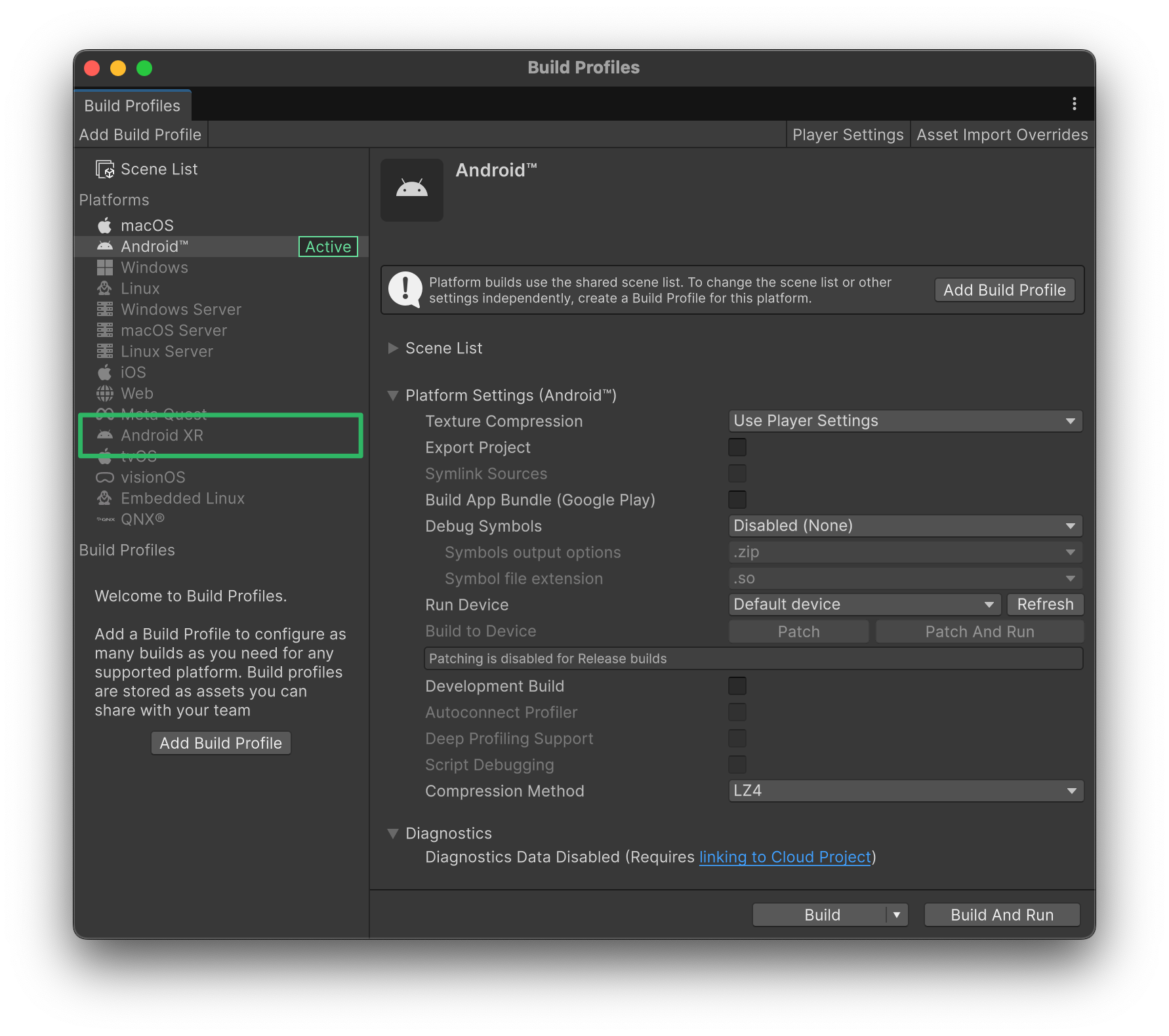Open the Debug Symbols dropdown
The width and height of the screenshot is (1169, 1036).
click(905, 526)
